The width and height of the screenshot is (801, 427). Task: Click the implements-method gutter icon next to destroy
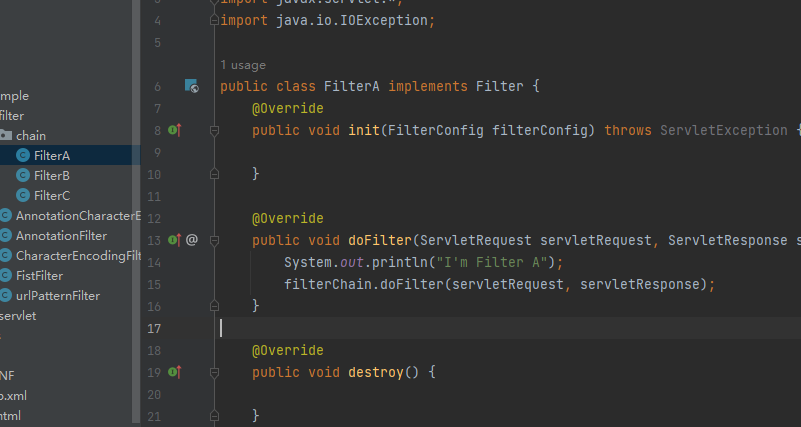[174, 371]
